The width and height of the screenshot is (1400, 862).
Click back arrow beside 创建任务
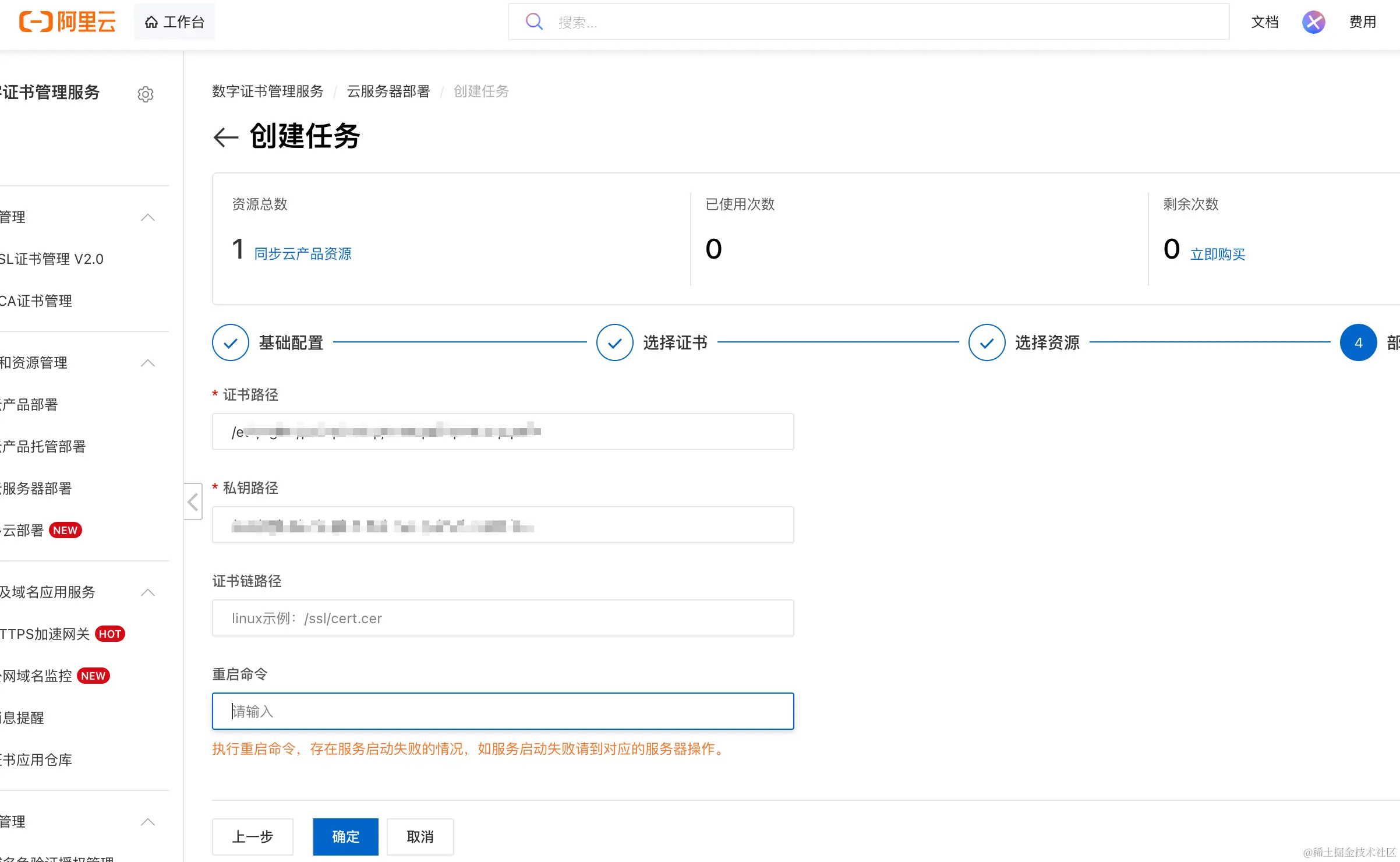(x=226, y=137)
